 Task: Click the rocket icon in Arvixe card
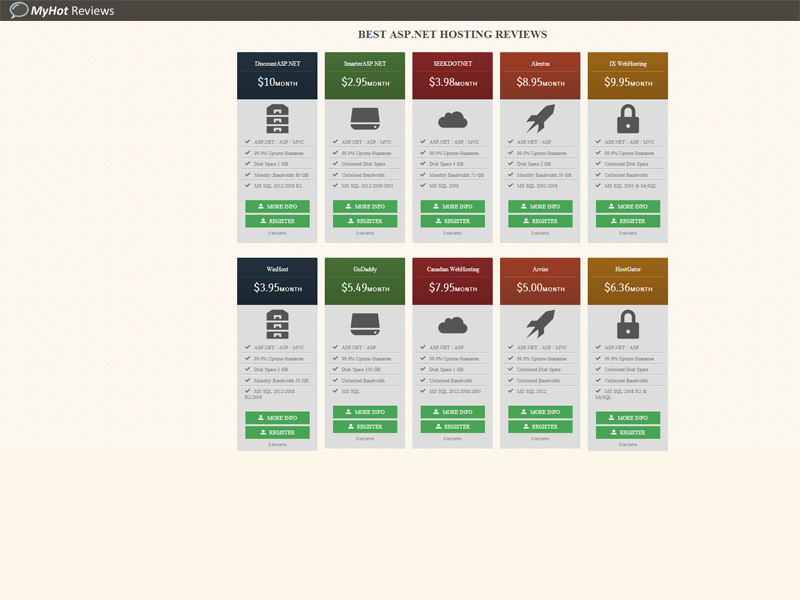click(540, 324)
